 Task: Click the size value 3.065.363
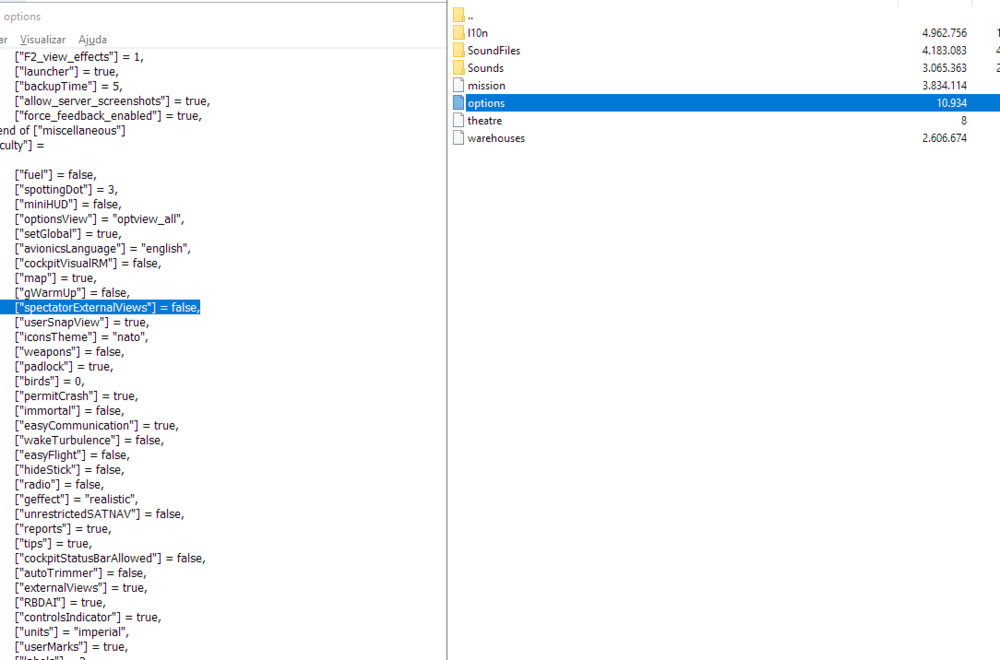pos(945,68)
